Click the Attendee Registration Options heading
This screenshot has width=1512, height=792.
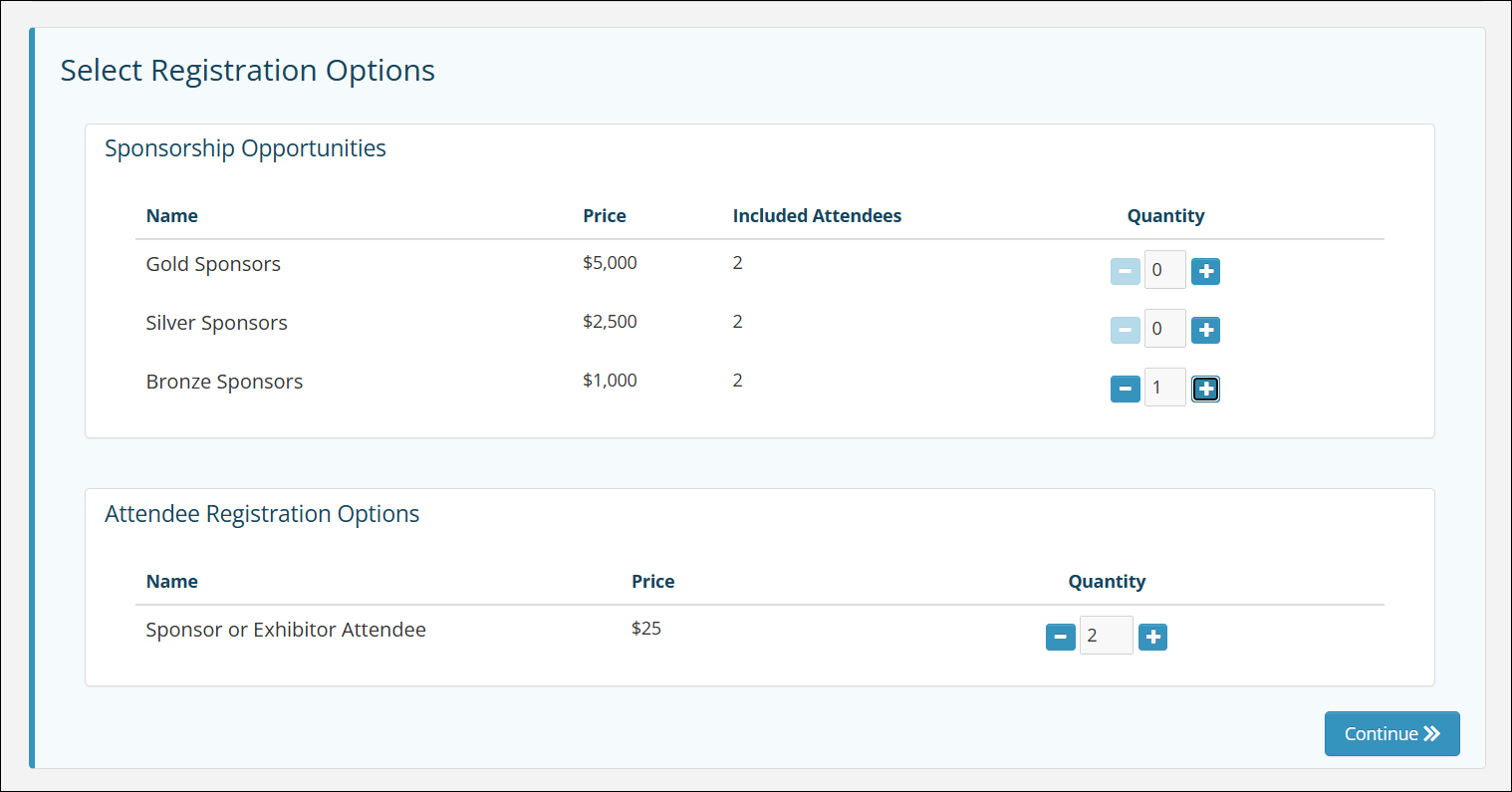pyautogui.click(x=262, y=514)
